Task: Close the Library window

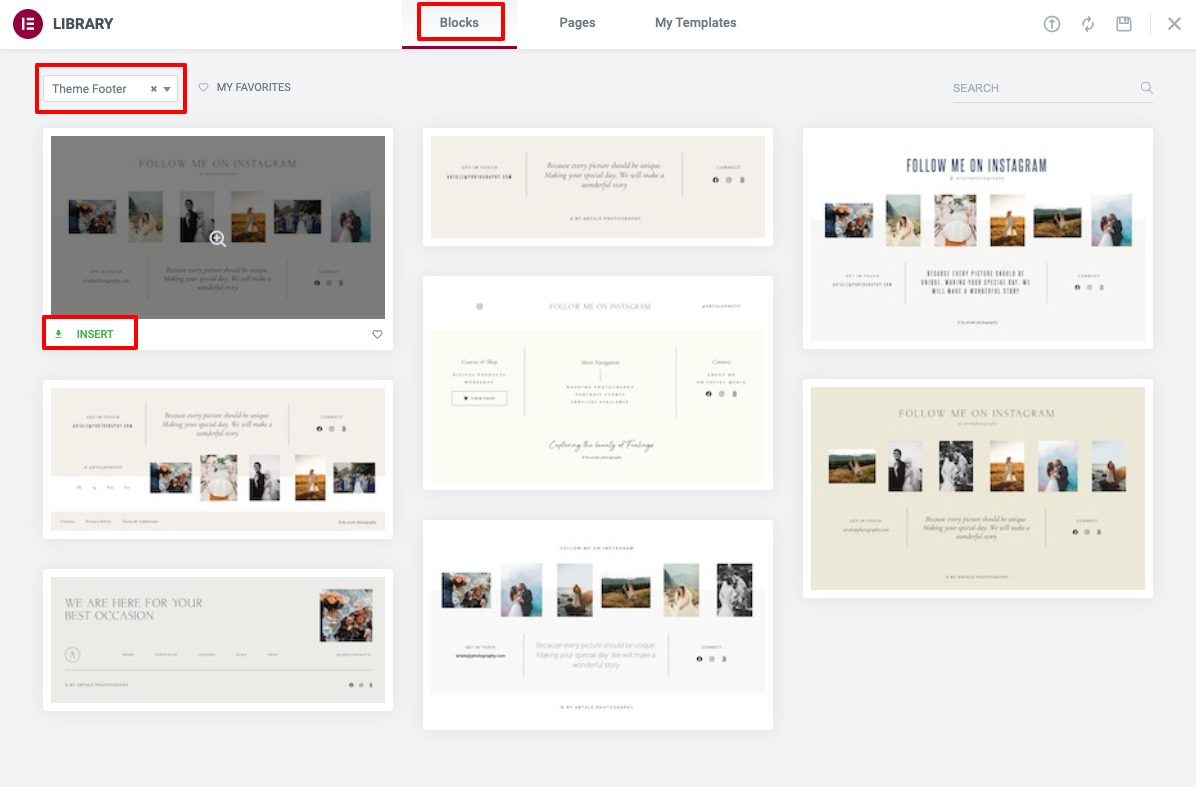Action: 1174,23
